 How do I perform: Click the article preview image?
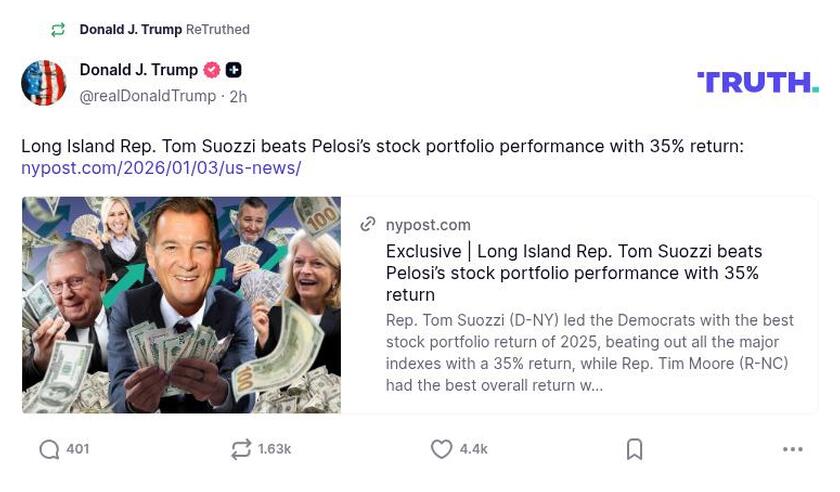point(181,305)
